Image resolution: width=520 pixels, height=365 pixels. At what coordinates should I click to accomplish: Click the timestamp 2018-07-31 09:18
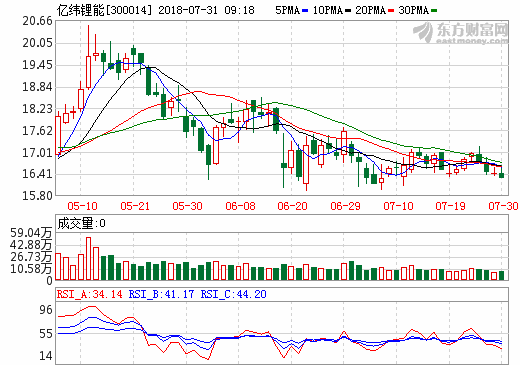206,10
